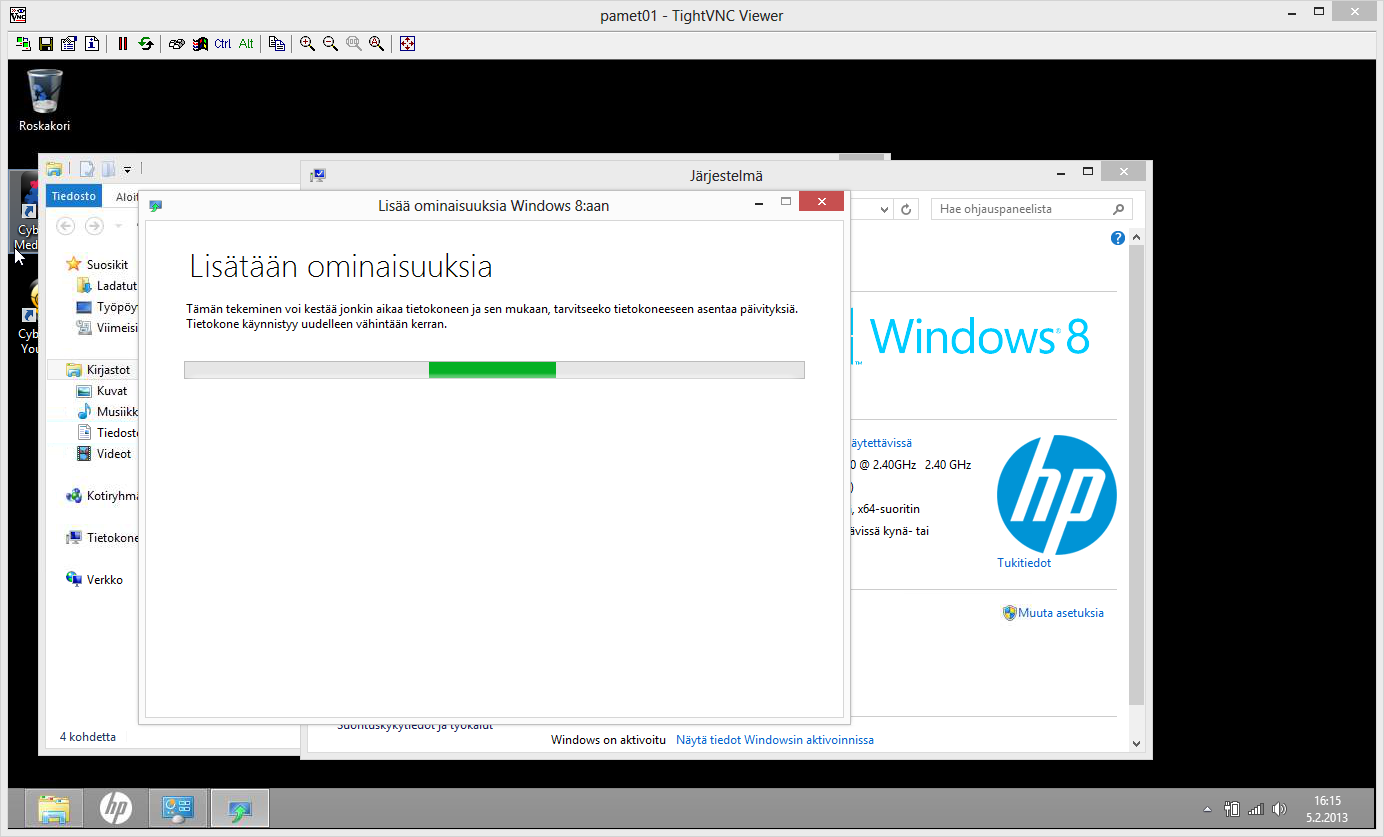The image size is (1384, 837).
Task: Send Ctrl+Alt+Del using the keys icon
Action: (177, 44)
